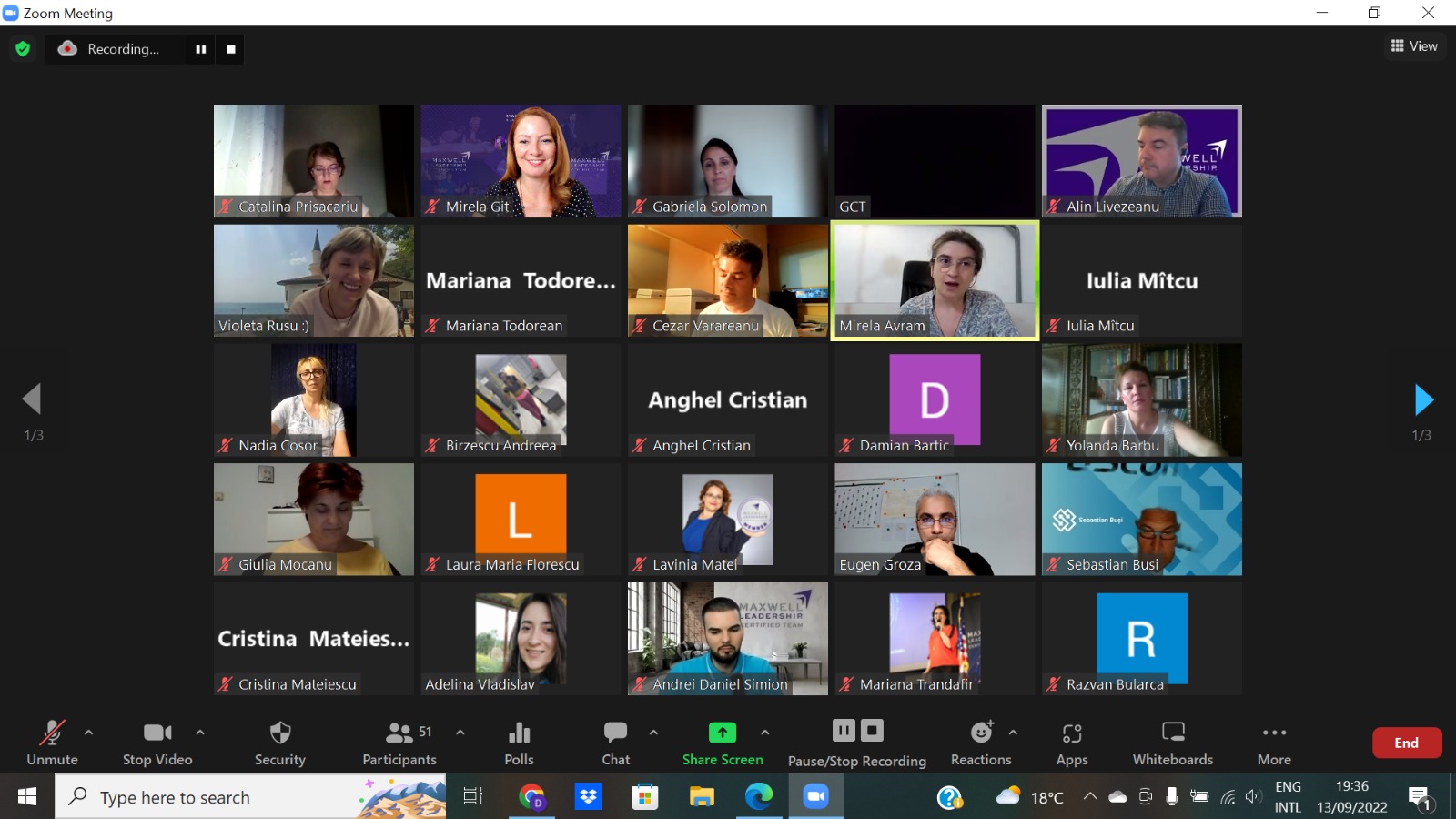The width and height of the screenshot is (1456, 819).
Task: Expand audio options arrow next to Unmute
Action: click(x=88, y=732)
